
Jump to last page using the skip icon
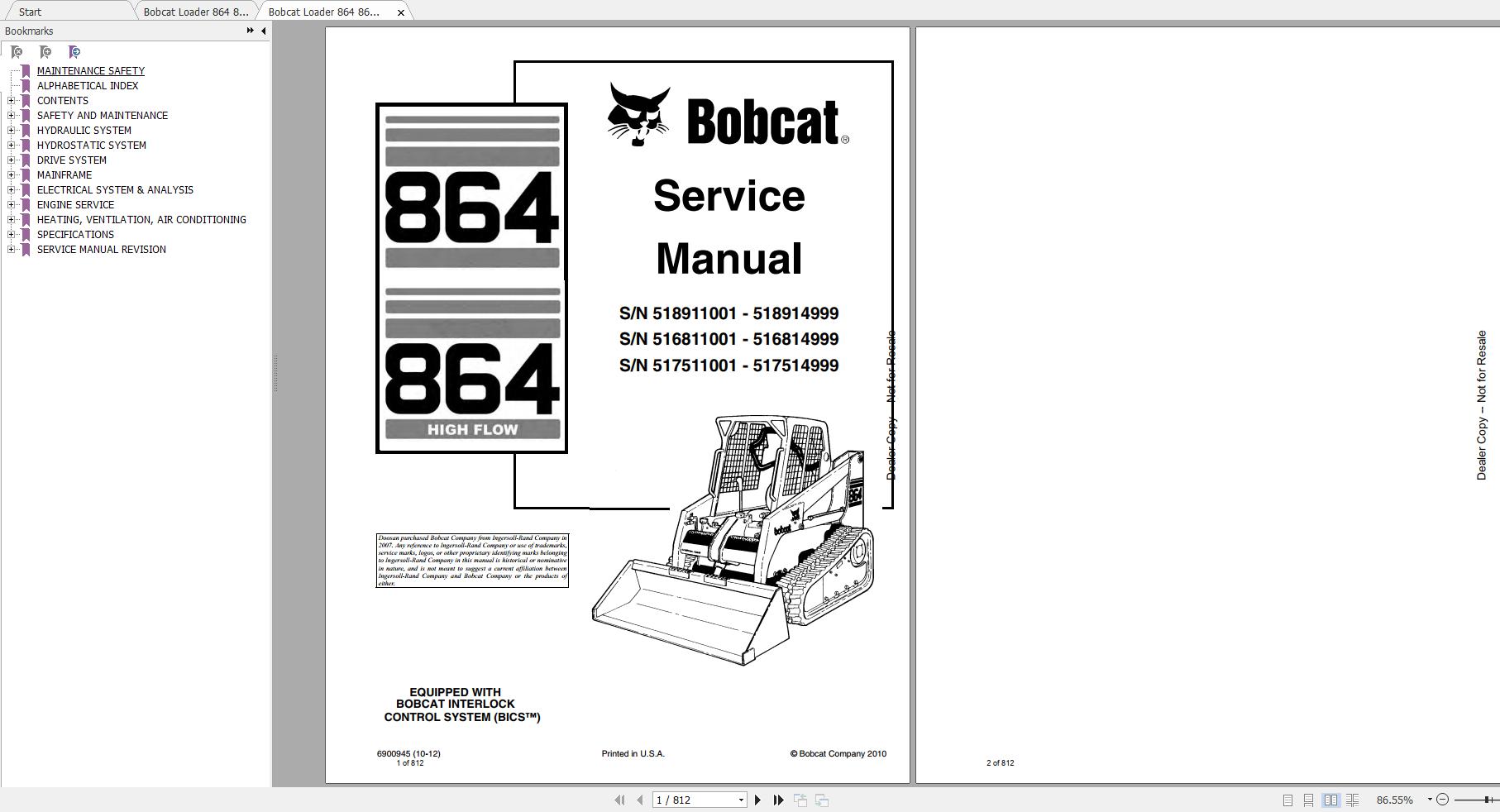pos(778,800)
